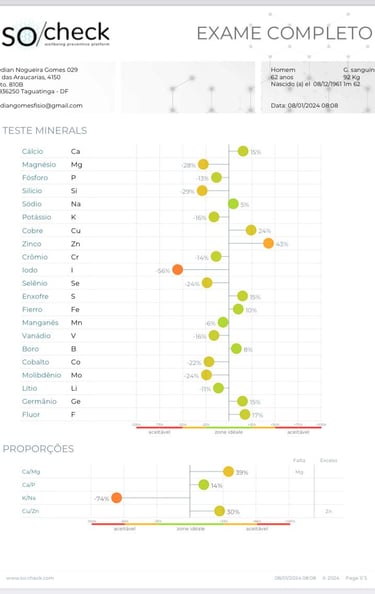Click the PROPORÇÕES section heading
This screenshot has width=375, height=594.
coord(38,449)
